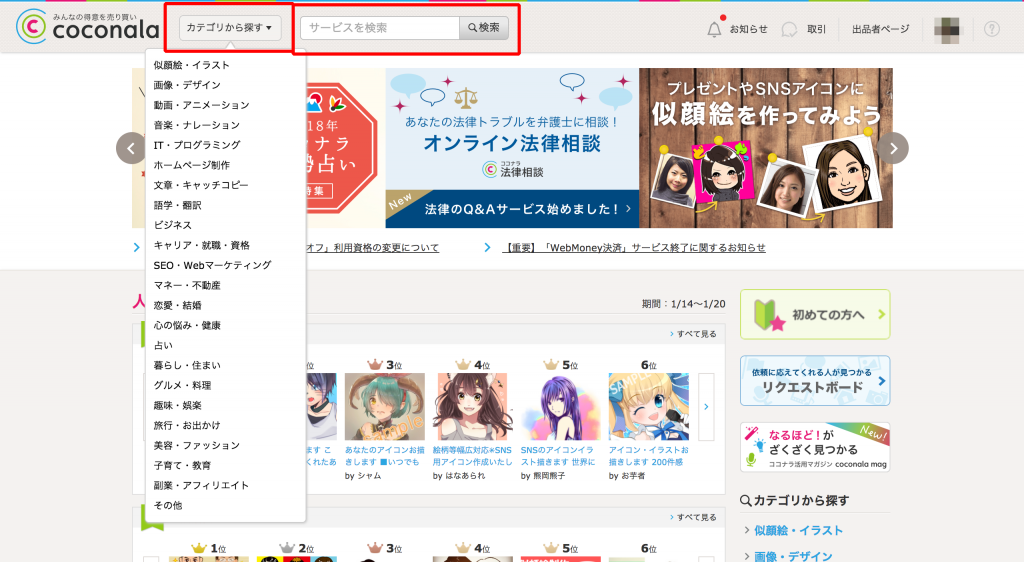Viewport: 1024px width, 562px height.
Task: Select 画像・デザイン from category menu
Action: [187, 85]
